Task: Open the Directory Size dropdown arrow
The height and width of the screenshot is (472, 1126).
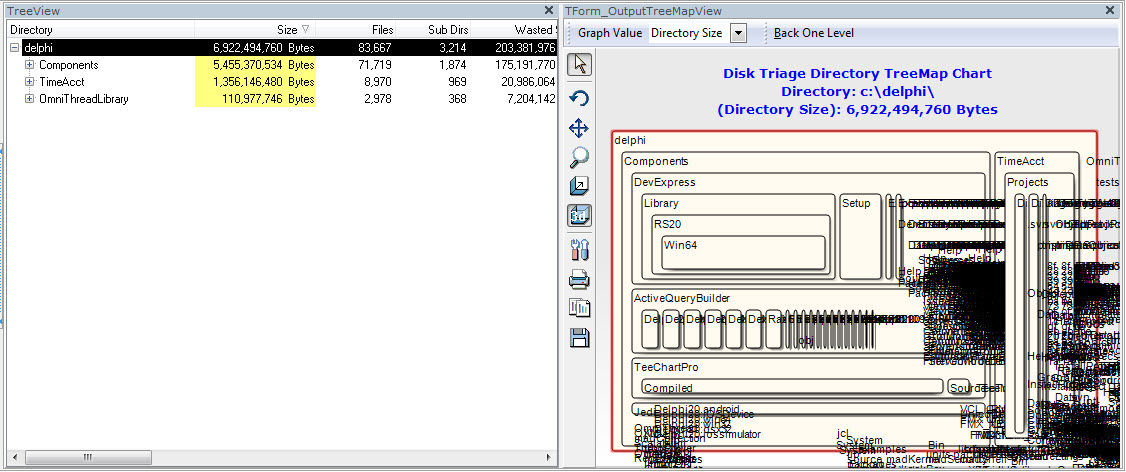Action: (x=739, y=33)
